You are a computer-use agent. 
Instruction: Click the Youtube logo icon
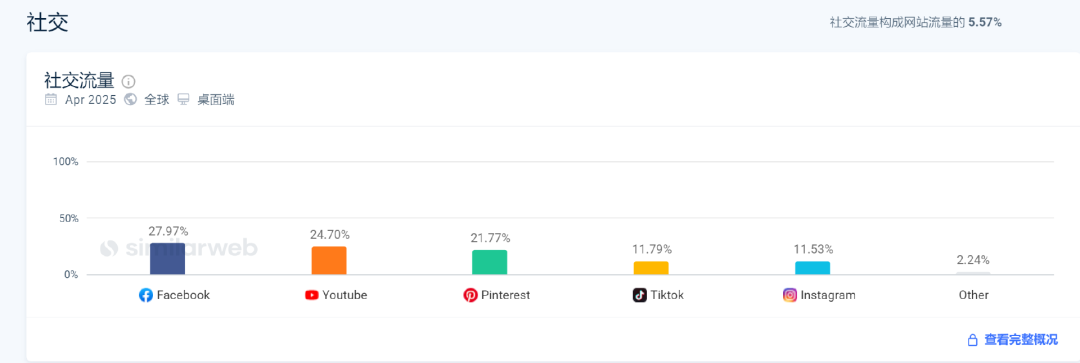(311, 295)
